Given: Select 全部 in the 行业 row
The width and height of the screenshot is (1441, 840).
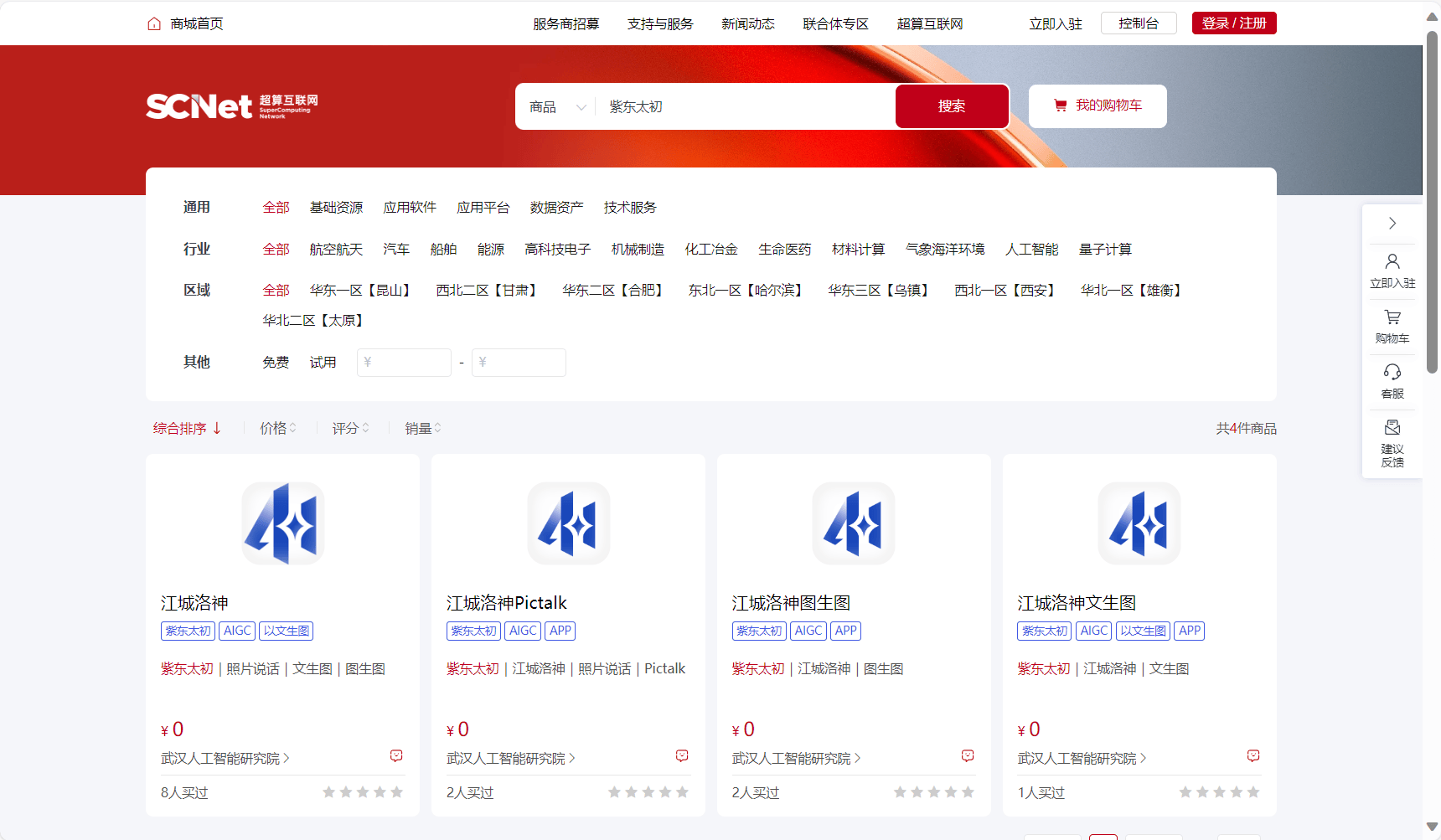Looking at the screenshot, I should tap(276, 250).
